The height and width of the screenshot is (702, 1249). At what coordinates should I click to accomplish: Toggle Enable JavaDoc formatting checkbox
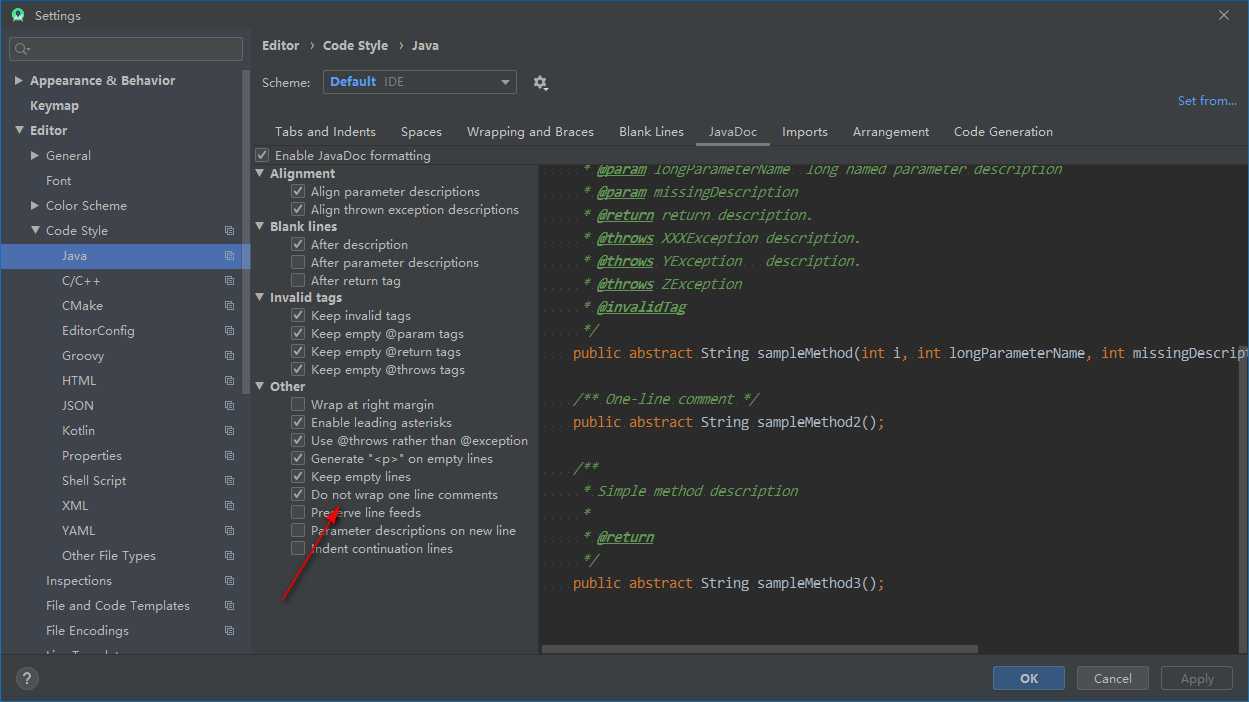click(262, 156)
